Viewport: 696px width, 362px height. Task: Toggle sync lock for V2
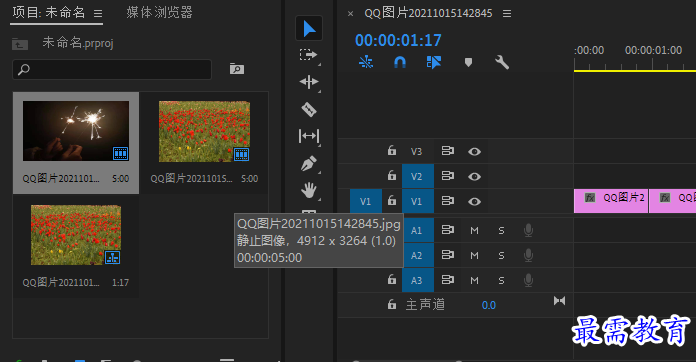click(447, 176)
